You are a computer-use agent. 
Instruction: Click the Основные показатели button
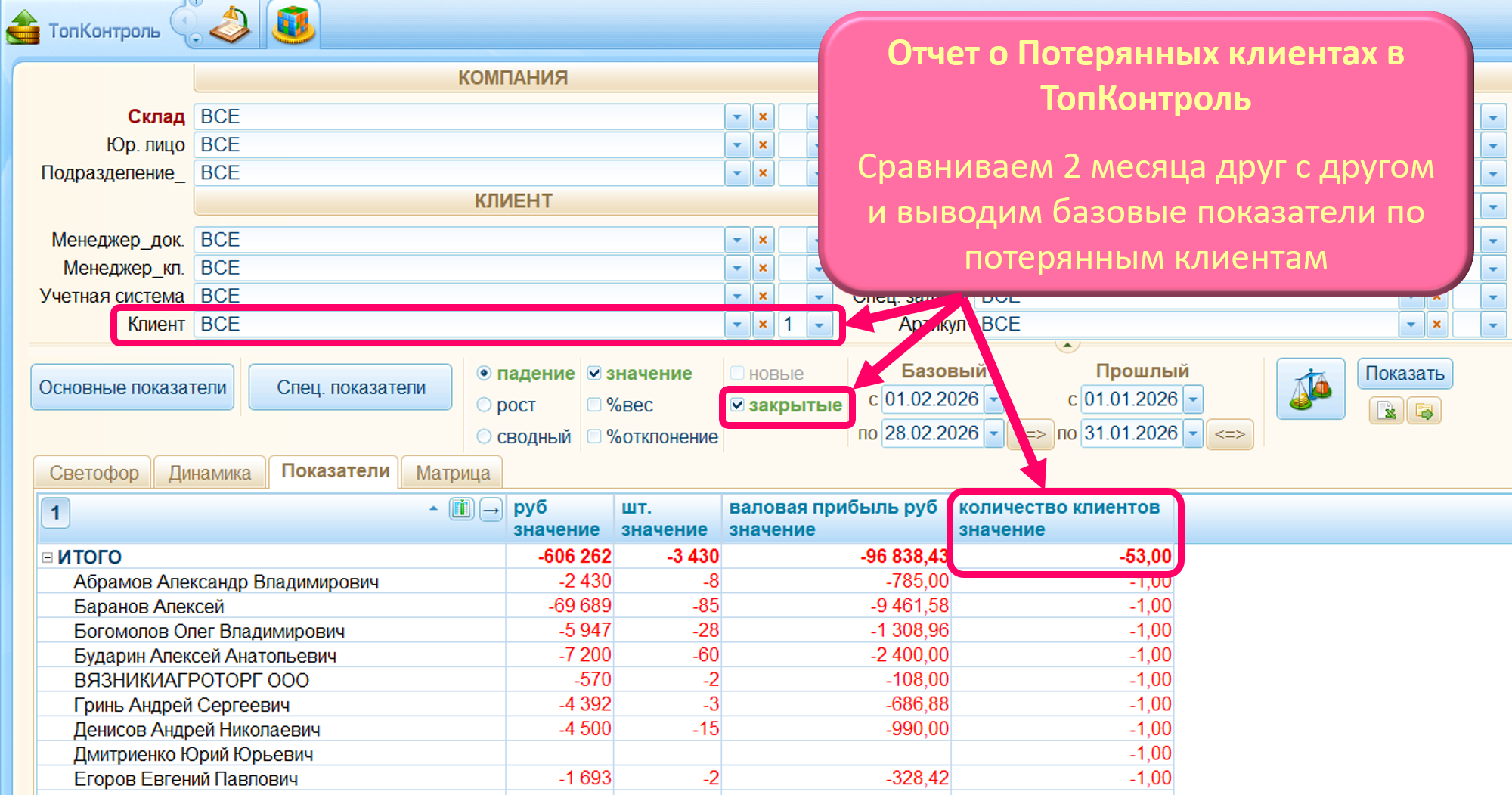point(132,387)
